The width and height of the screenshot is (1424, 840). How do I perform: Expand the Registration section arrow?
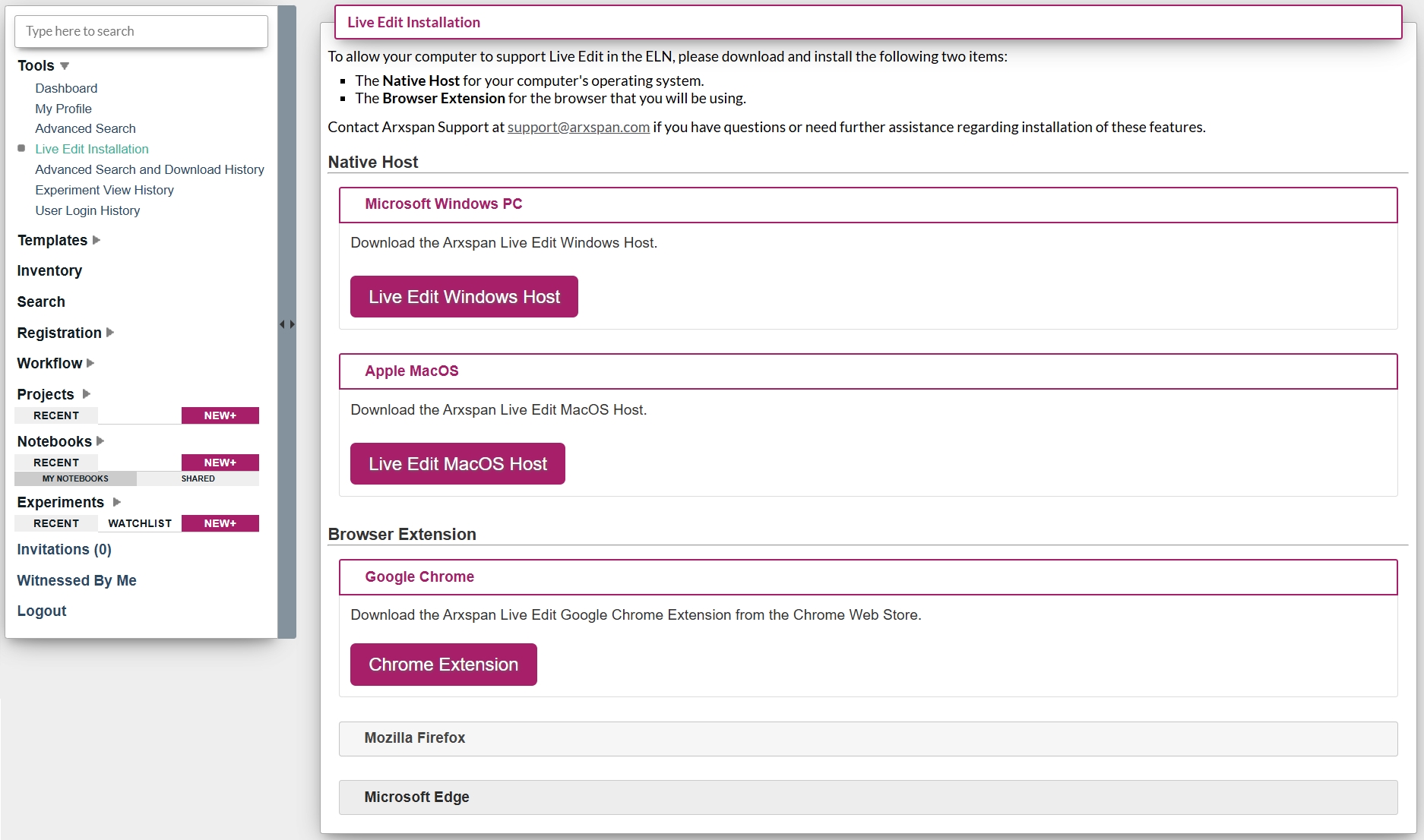[110, 333]
